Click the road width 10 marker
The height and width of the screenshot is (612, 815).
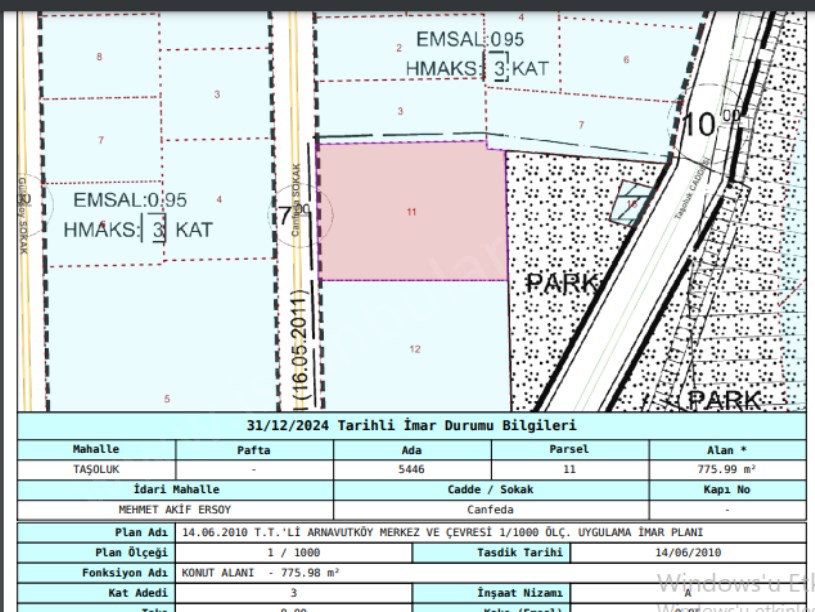pos(705,124)
